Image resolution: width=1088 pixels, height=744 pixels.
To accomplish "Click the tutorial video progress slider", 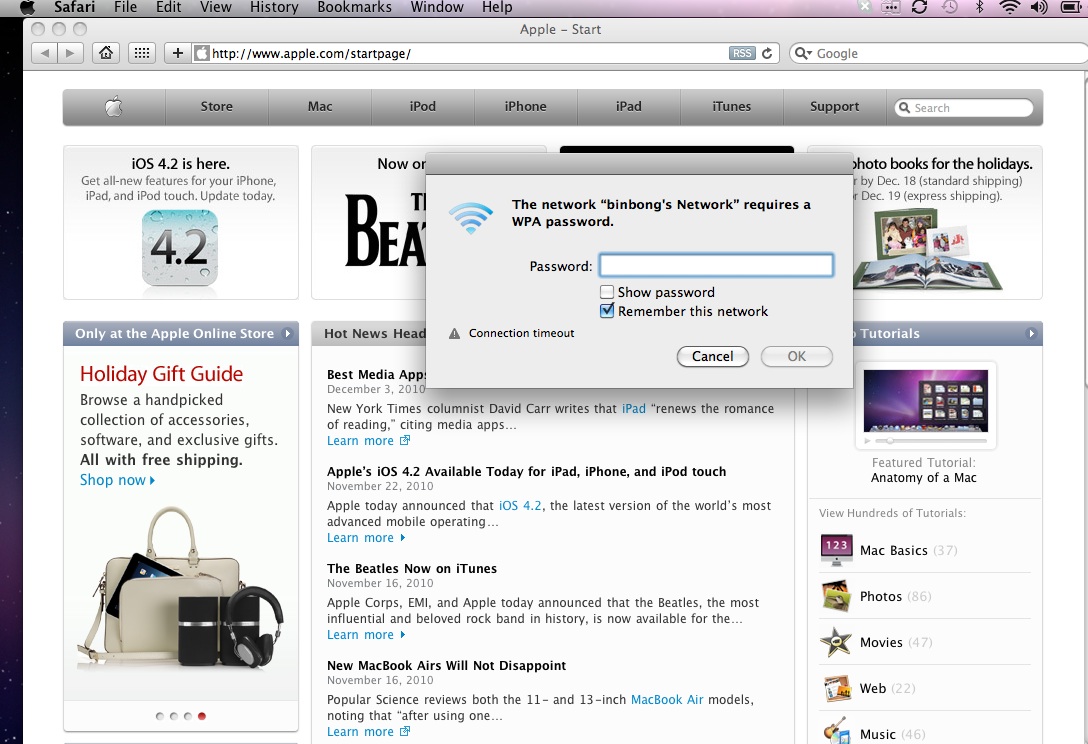I will coord(930,441).
